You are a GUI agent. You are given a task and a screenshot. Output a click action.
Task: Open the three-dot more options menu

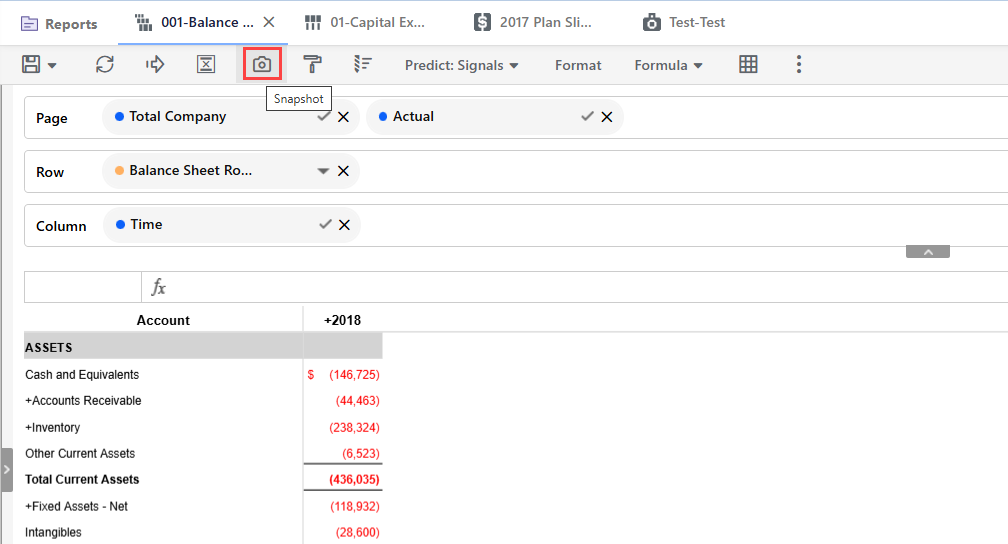[x=798, y=65]
